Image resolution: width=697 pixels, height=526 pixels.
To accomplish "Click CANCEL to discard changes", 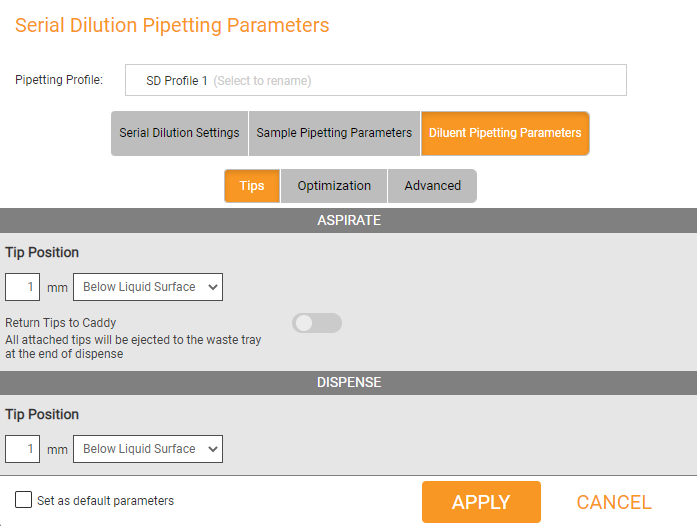I will (x=614, y=502).
